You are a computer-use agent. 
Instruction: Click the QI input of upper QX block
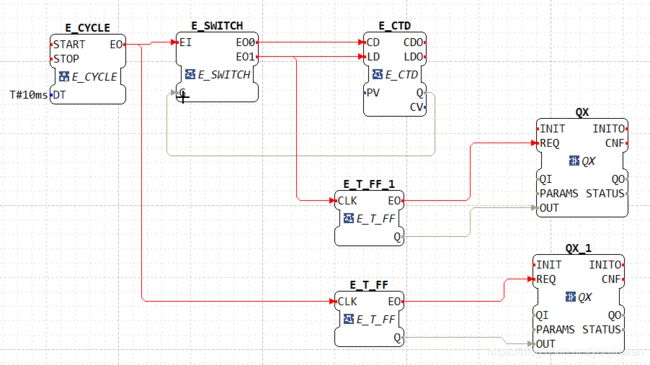(546, 179)
